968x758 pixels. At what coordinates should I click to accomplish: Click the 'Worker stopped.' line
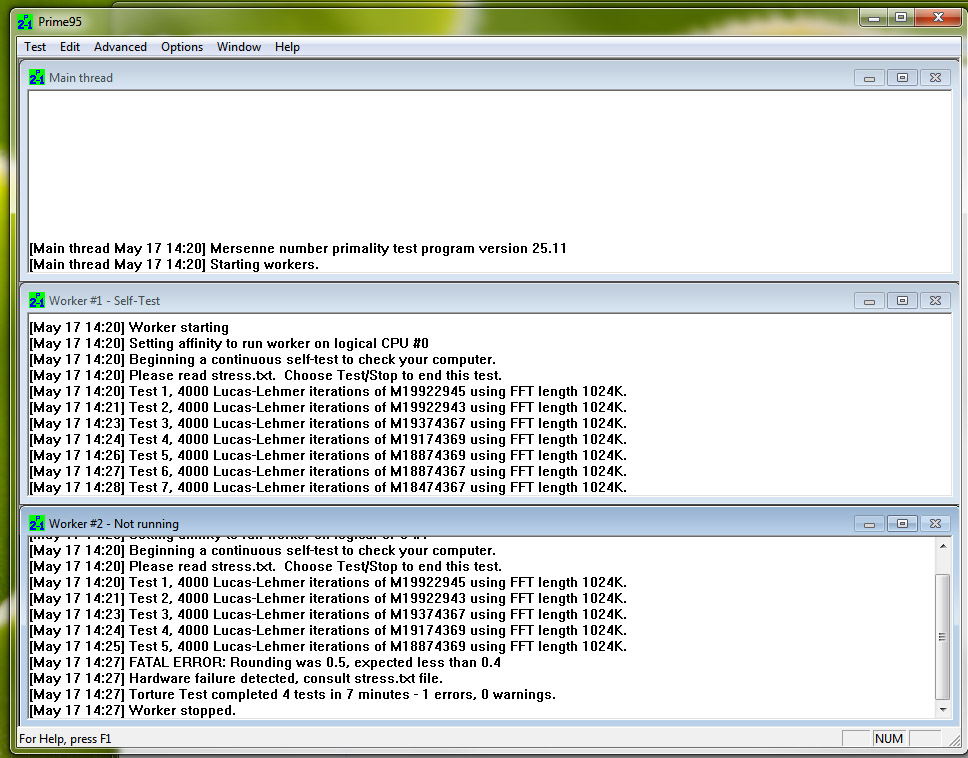[x=132, y=710]
